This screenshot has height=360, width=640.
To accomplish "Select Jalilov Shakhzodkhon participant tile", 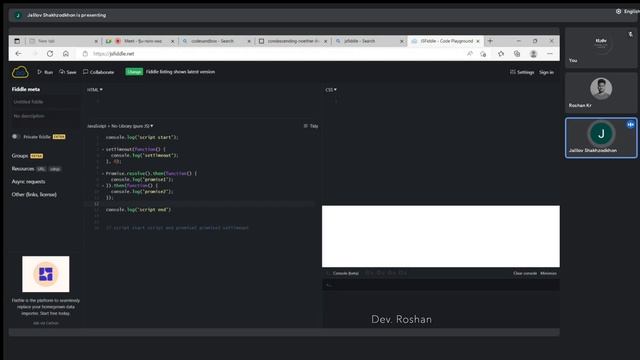I will click(x=601, y=138).
